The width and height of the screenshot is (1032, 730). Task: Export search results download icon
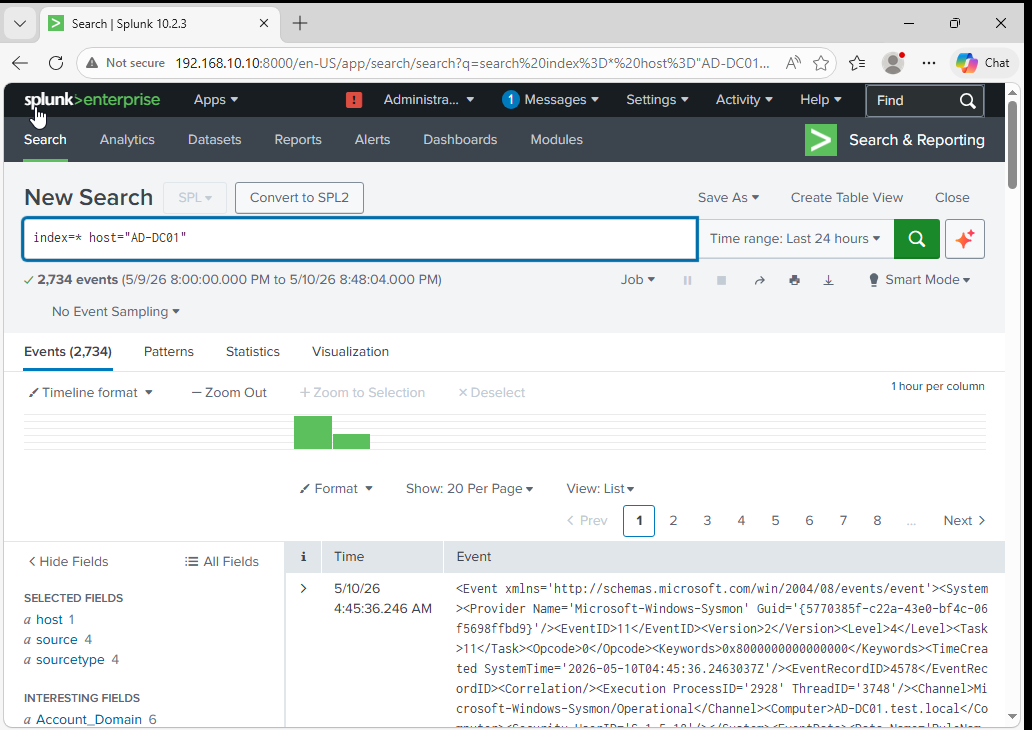pos(829,280)
